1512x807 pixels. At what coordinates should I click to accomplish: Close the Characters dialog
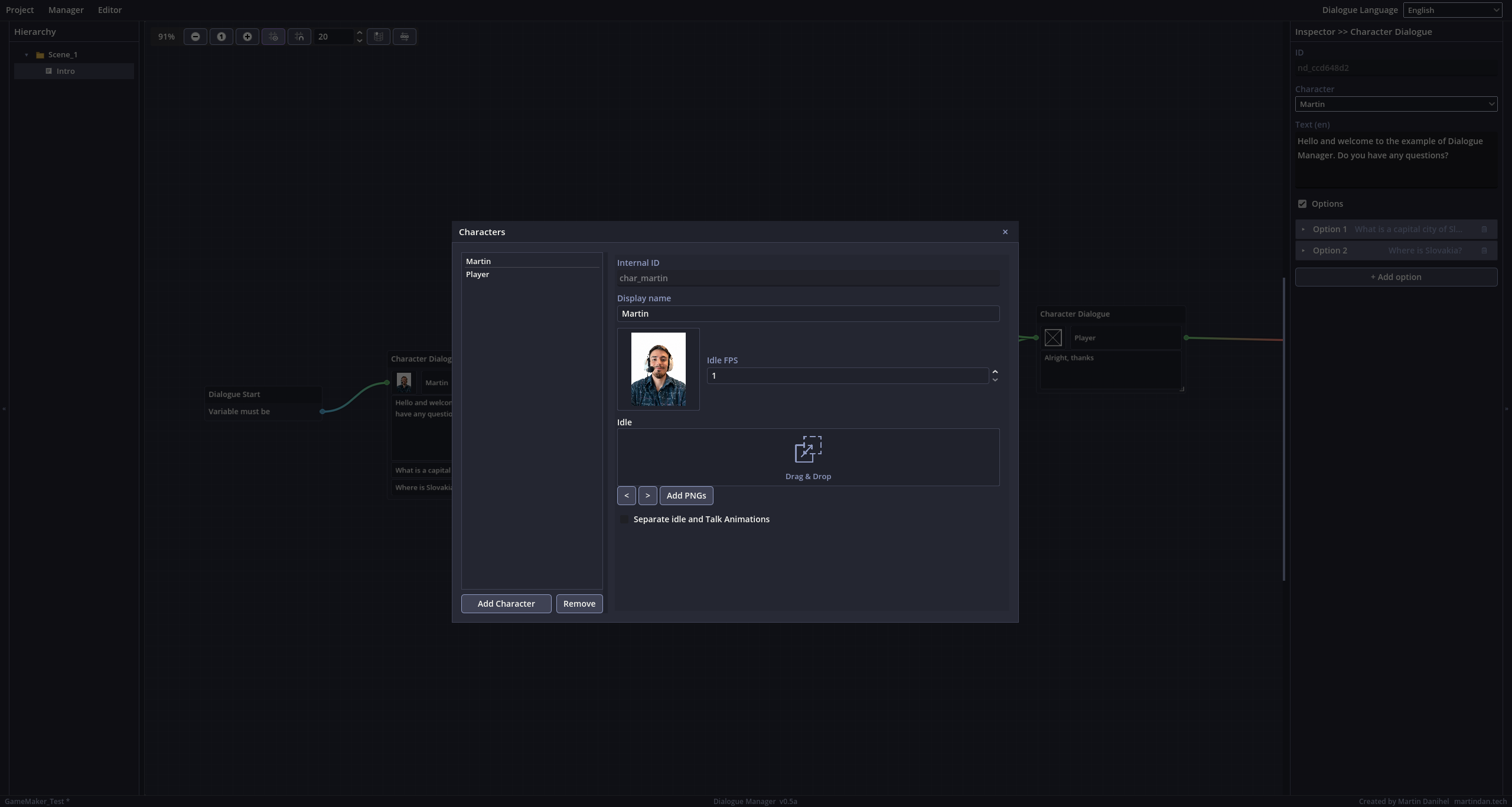[1005, 232]
